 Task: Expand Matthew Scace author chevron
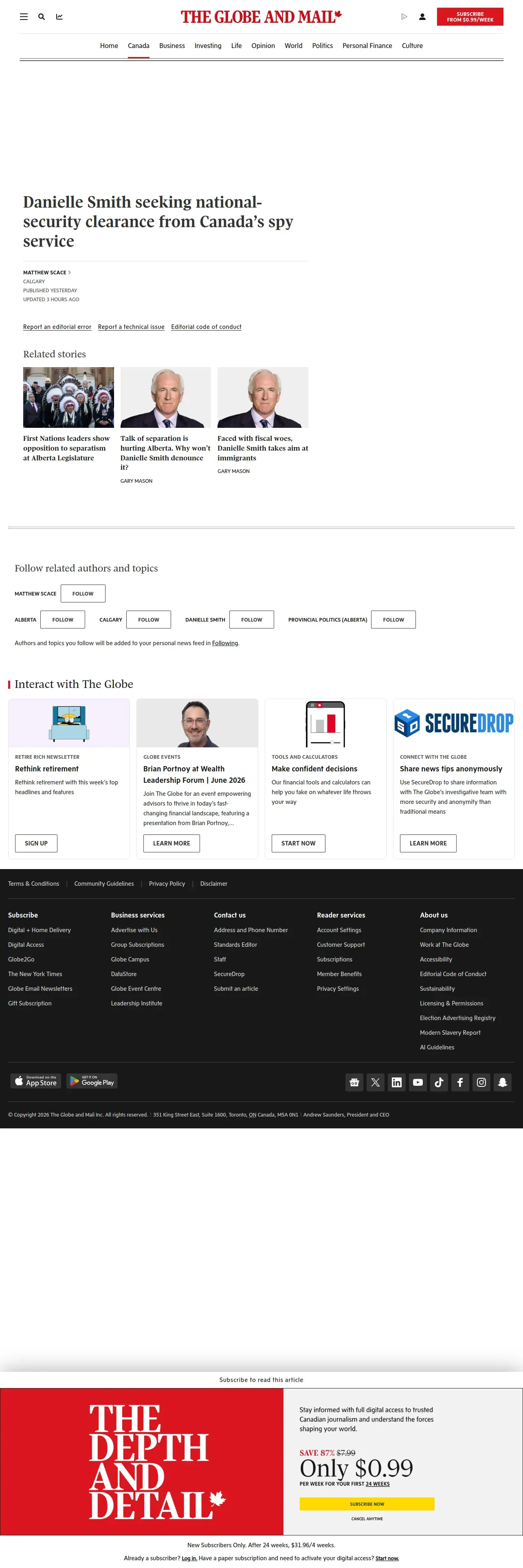tap(69, 272)
